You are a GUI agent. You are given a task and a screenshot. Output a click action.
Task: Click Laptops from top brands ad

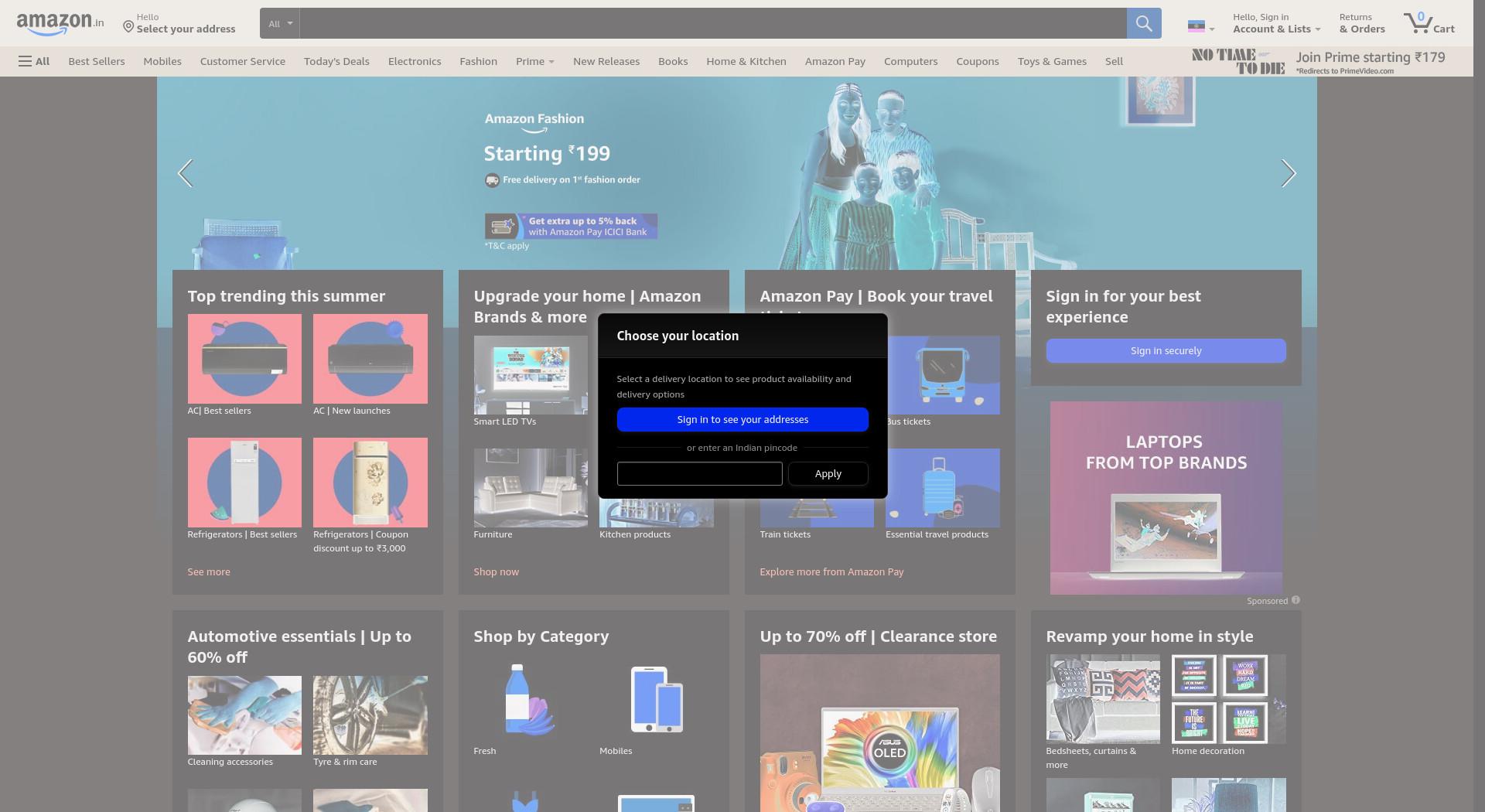(x=1166, y=497)
